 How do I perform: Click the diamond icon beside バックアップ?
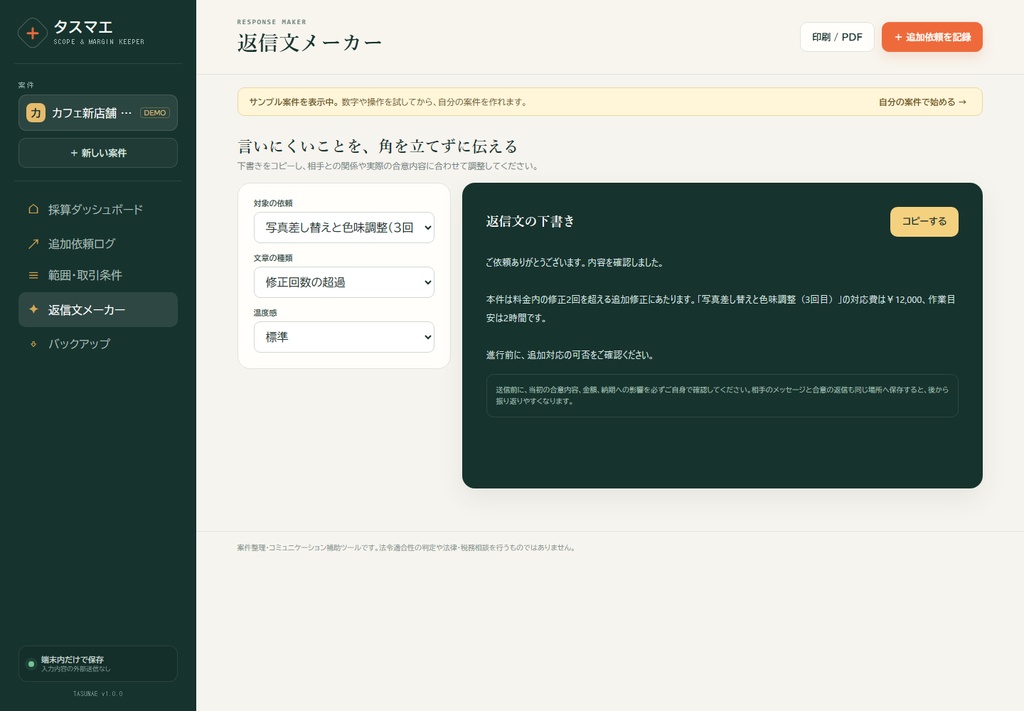pyautogui.click(x=33, y=343)
